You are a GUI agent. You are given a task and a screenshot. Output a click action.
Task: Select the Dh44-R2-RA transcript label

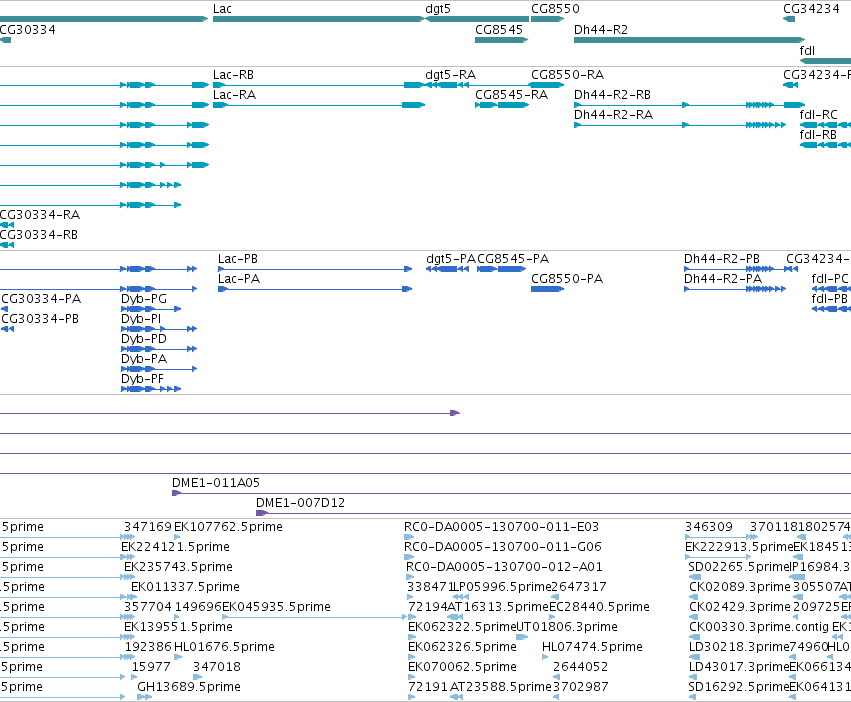[613, 115]
